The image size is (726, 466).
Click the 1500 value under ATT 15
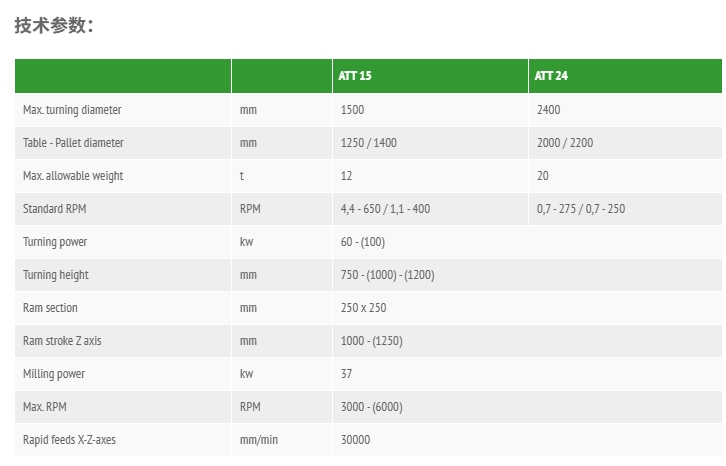click(352, 110)
